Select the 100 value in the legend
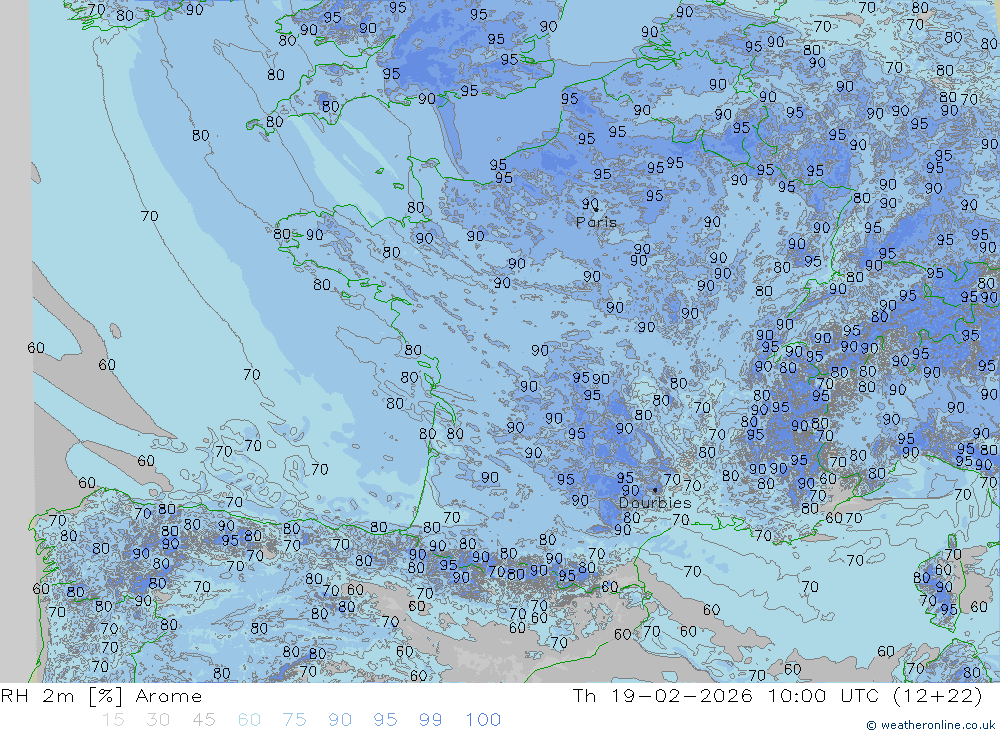Image resolution: width=1000 pixels, height=733 pixels. 483,720
